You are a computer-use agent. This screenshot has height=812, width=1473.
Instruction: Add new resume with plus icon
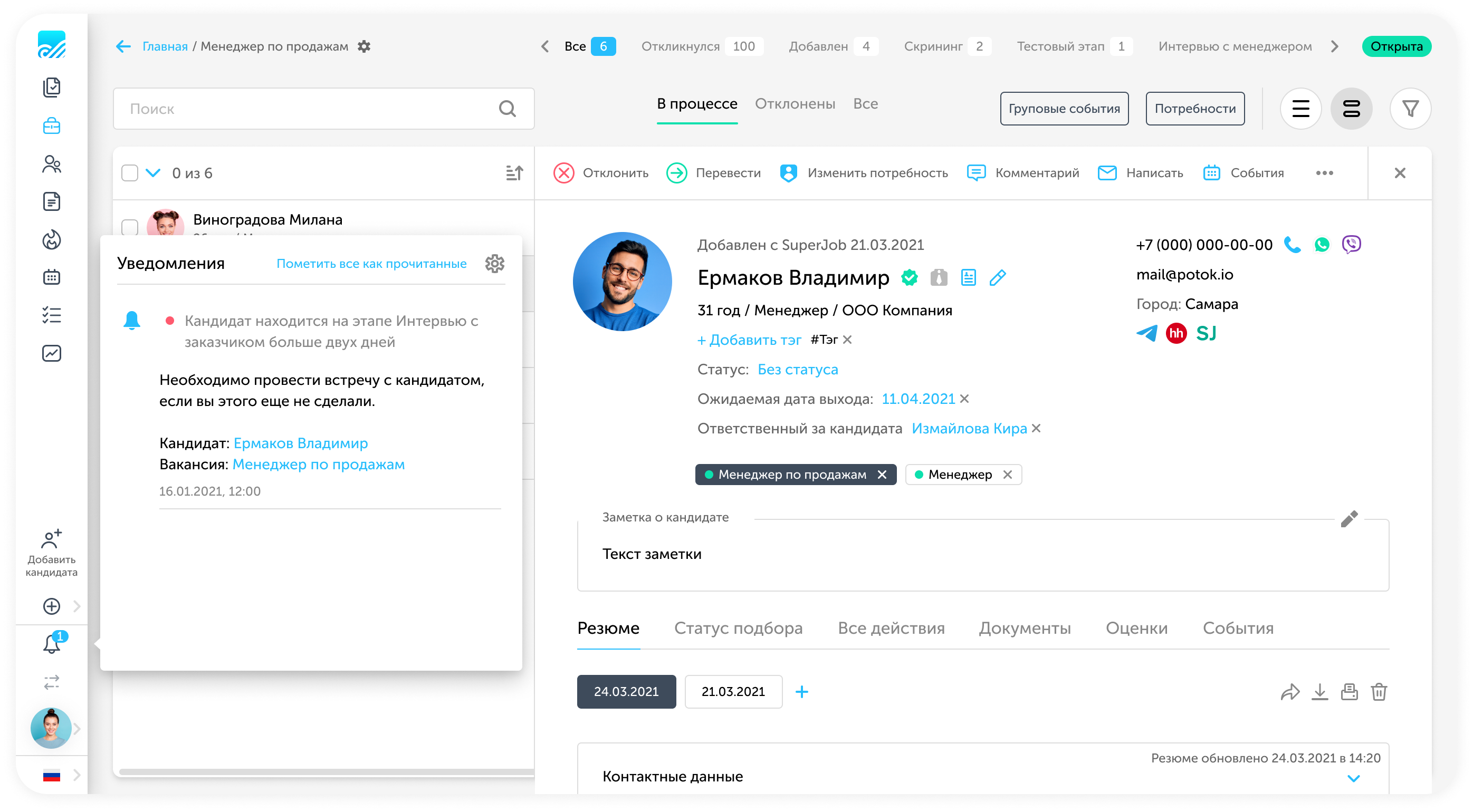point(802,692)
